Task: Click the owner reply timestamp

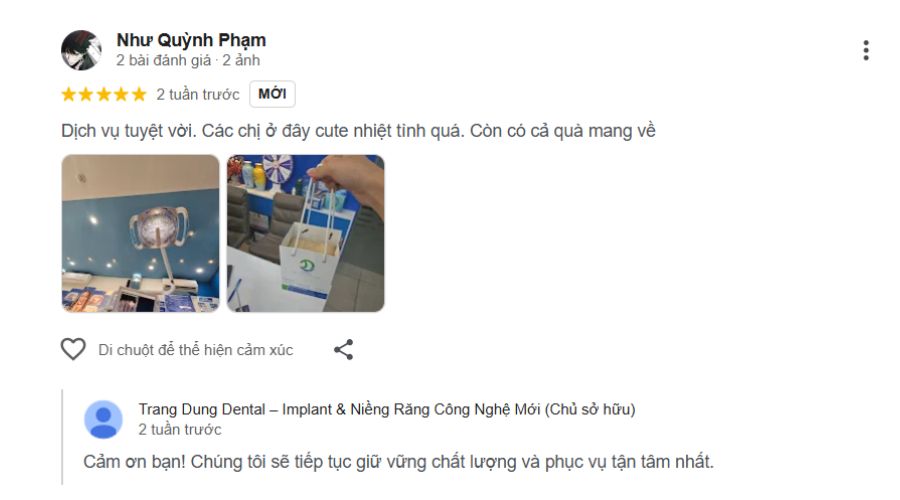Action: (180, 429)
